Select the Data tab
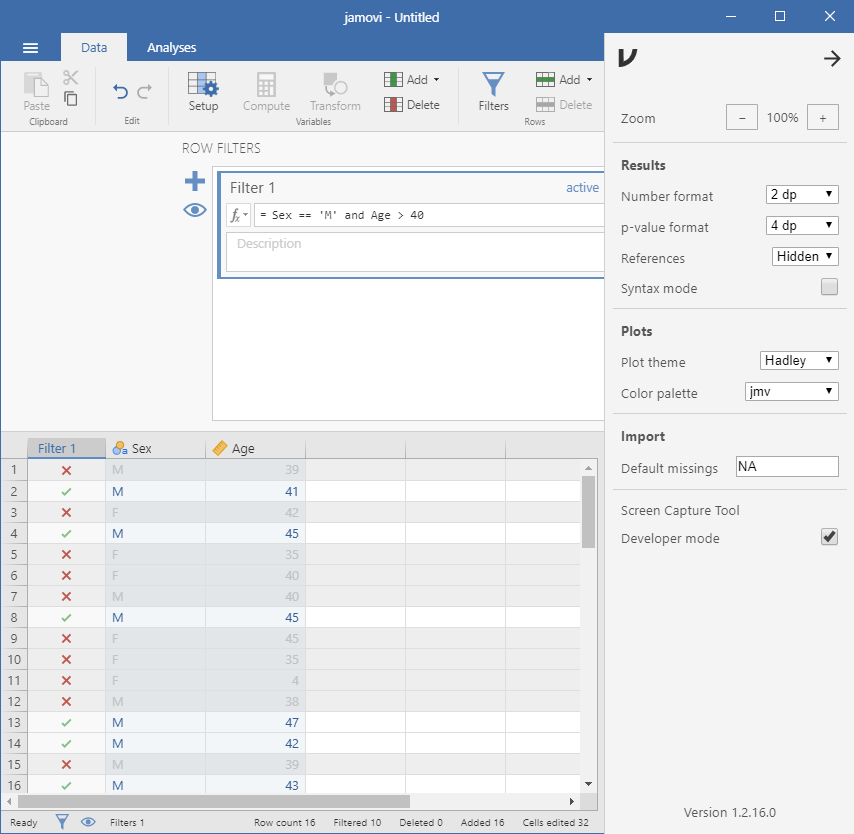 pos(94,48)
